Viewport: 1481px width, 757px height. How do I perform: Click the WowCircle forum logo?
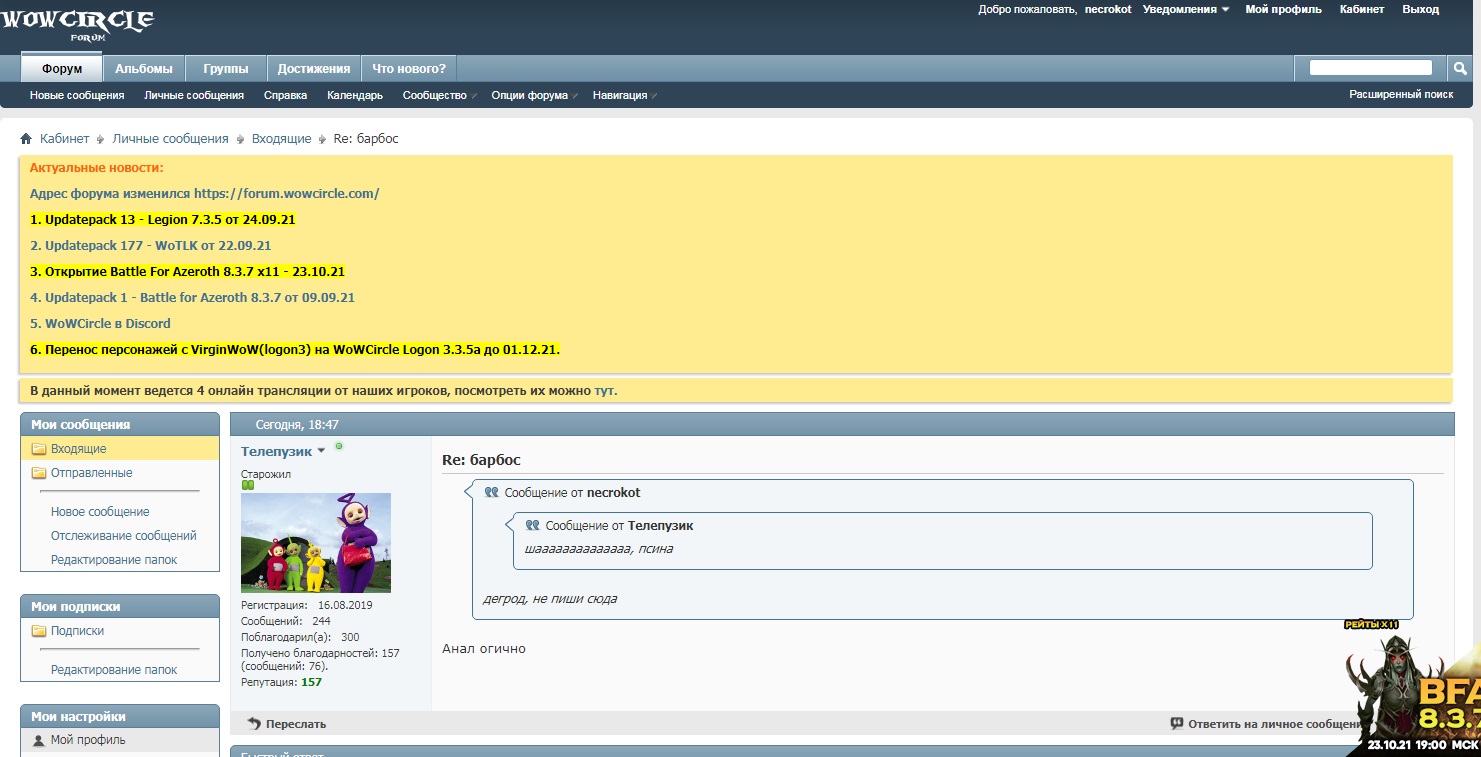point(78,23)
